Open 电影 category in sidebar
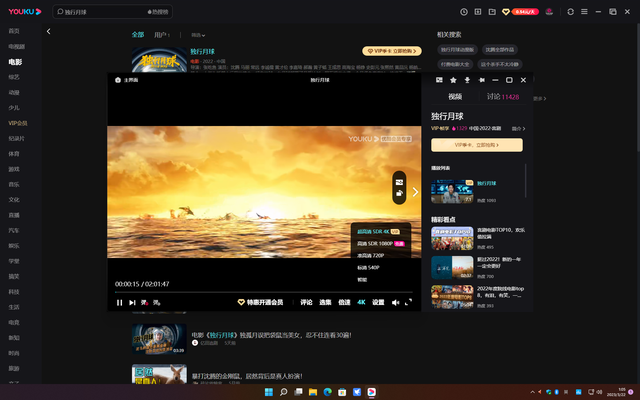The height and width of the screenshot is (400, 640). (15, 62)
